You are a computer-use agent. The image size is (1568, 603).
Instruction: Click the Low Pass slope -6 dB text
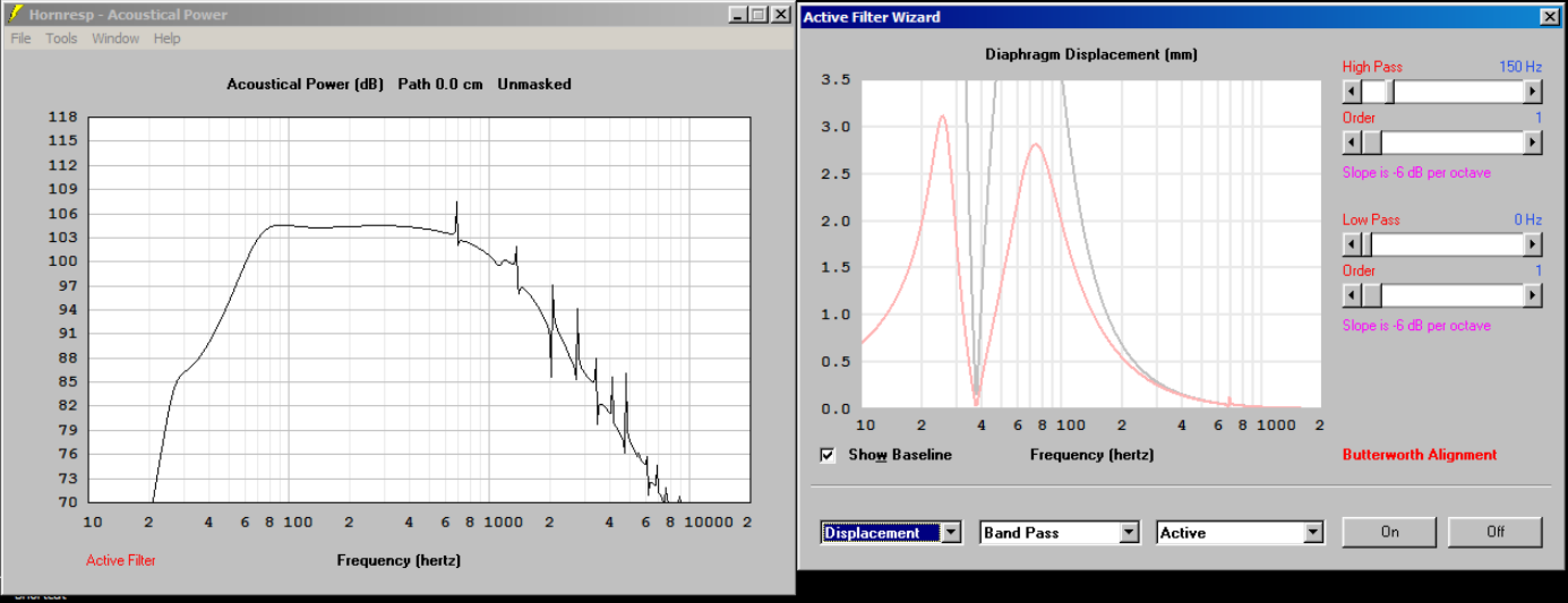coord(1416,325)
